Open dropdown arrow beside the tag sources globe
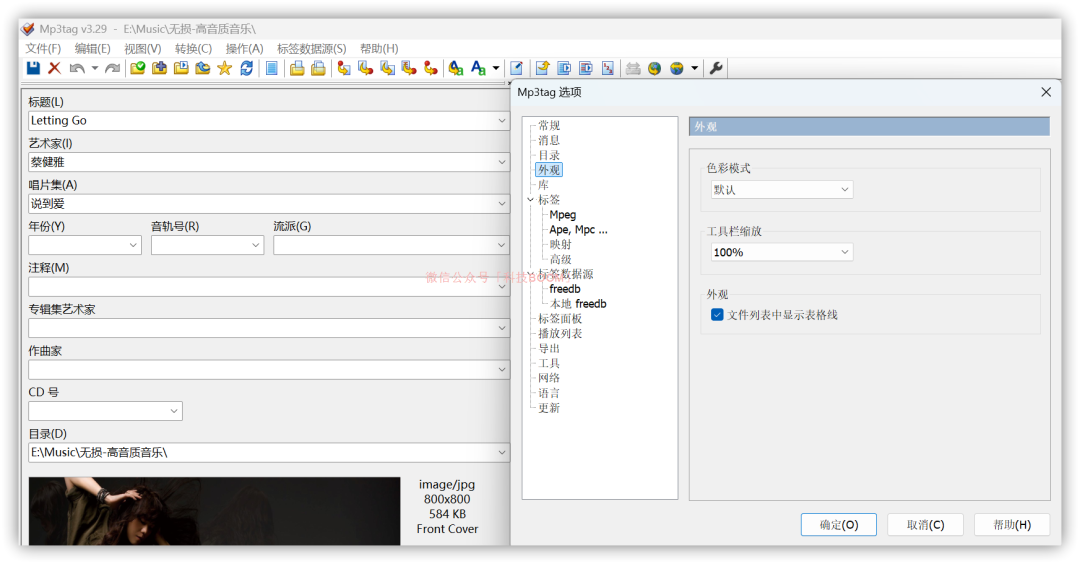Viewport: 1080px width, 564px height. (x=694, y=67)
